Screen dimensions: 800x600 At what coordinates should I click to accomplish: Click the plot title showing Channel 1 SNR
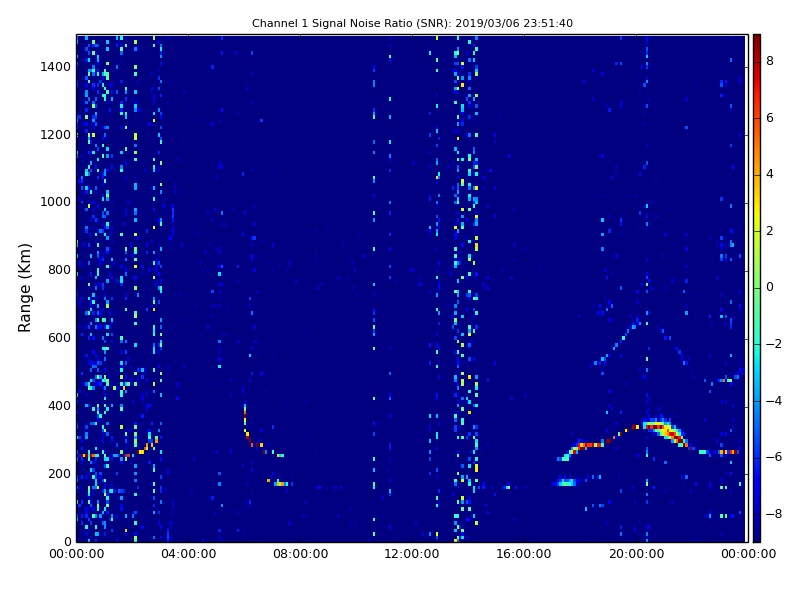coord(412,23)
